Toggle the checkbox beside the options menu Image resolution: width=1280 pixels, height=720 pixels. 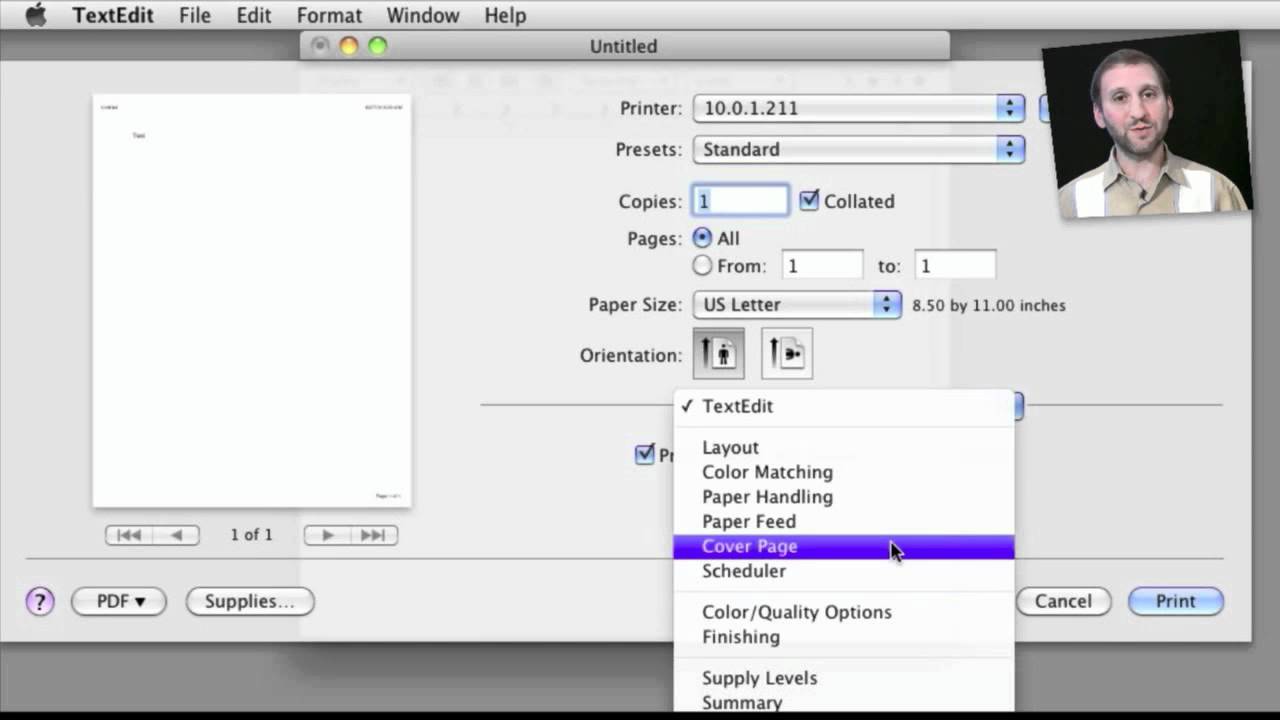[645, 454]
